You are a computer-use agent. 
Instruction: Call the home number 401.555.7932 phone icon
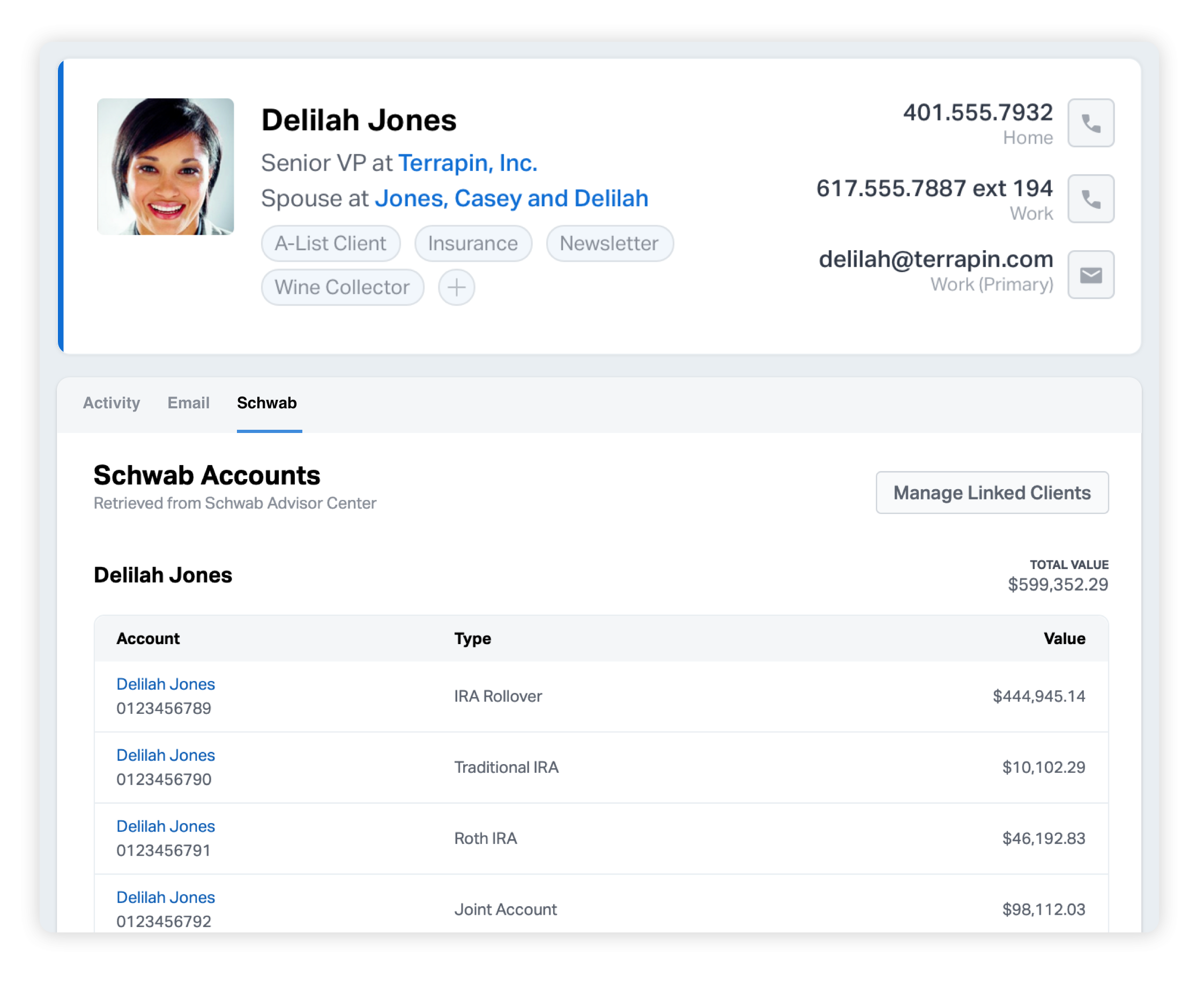click(1090, 123)
